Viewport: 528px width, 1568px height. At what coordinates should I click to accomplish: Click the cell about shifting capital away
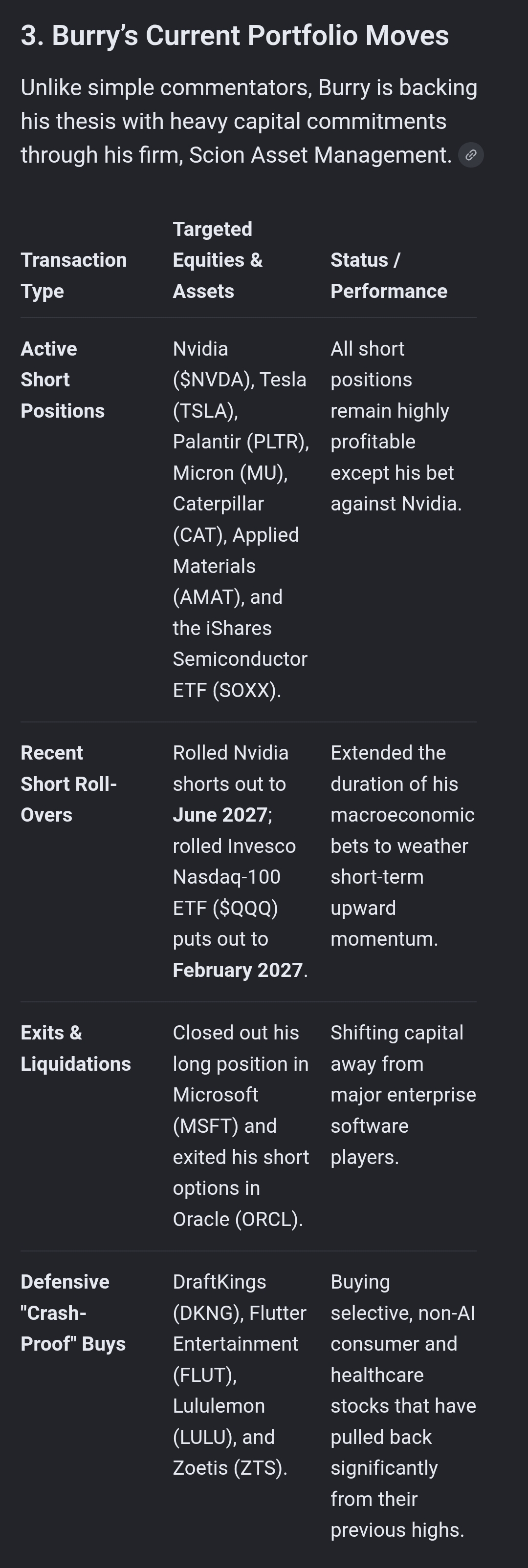click(x=403, y=1095)
